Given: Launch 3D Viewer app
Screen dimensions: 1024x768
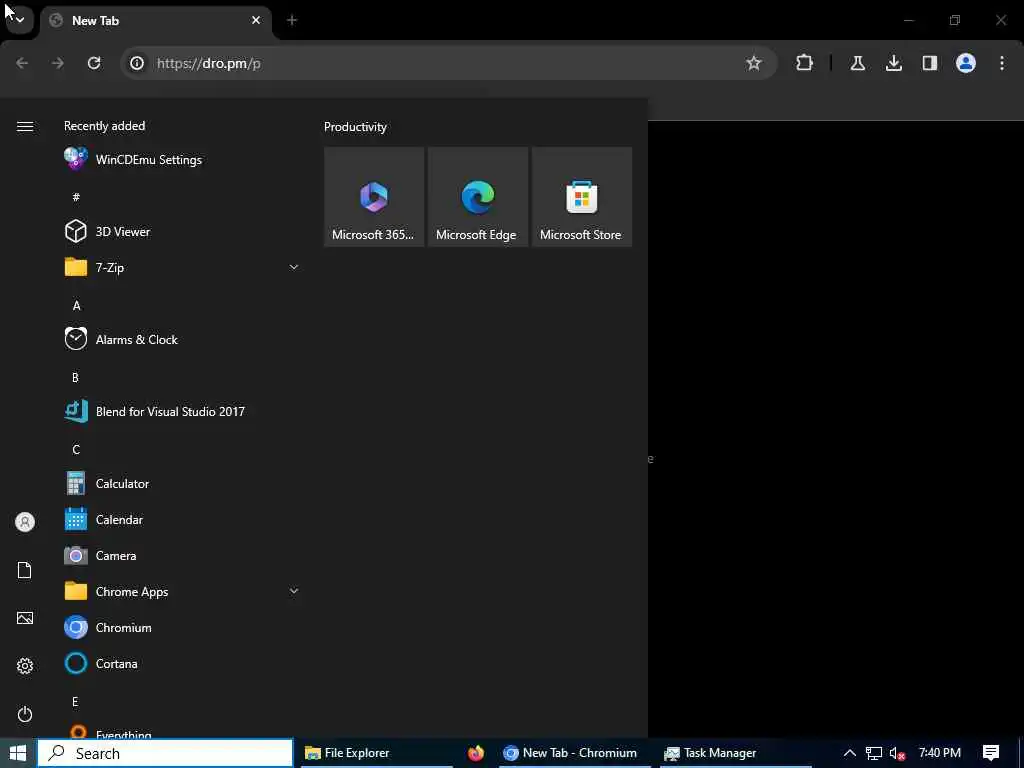Looking at the screenshot, I should pyautogui.click(x=183, y=231).
